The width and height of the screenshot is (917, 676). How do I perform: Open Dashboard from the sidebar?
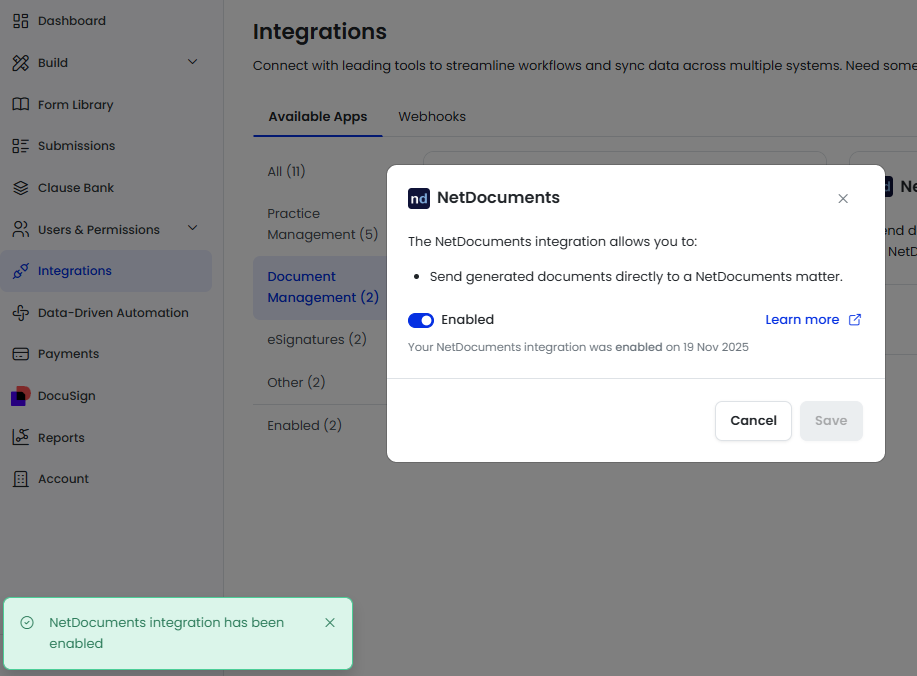(71, 20)
